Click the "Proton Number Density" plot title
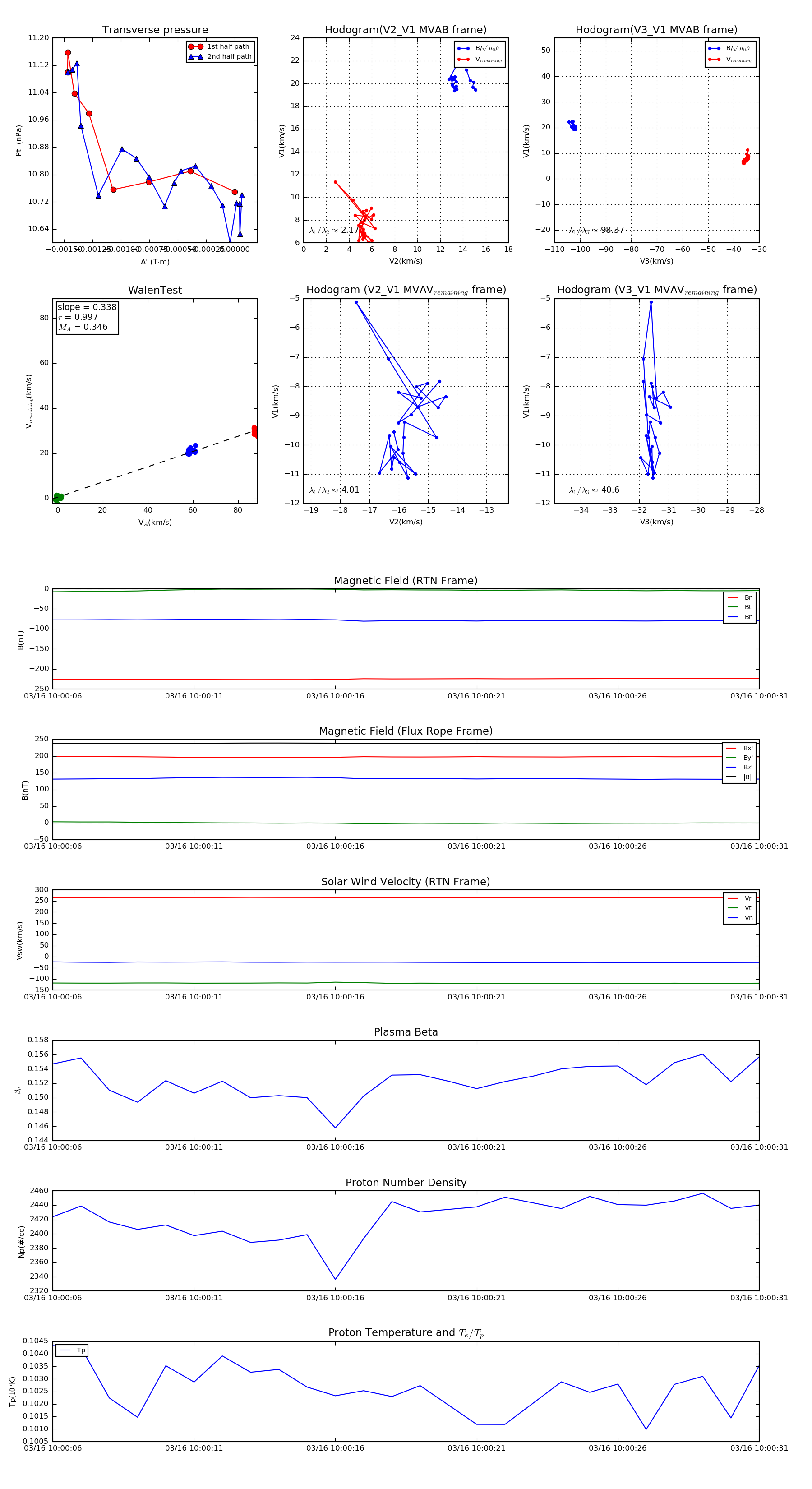Viewport: 812px width, 1489px height. coord(406,1183)
